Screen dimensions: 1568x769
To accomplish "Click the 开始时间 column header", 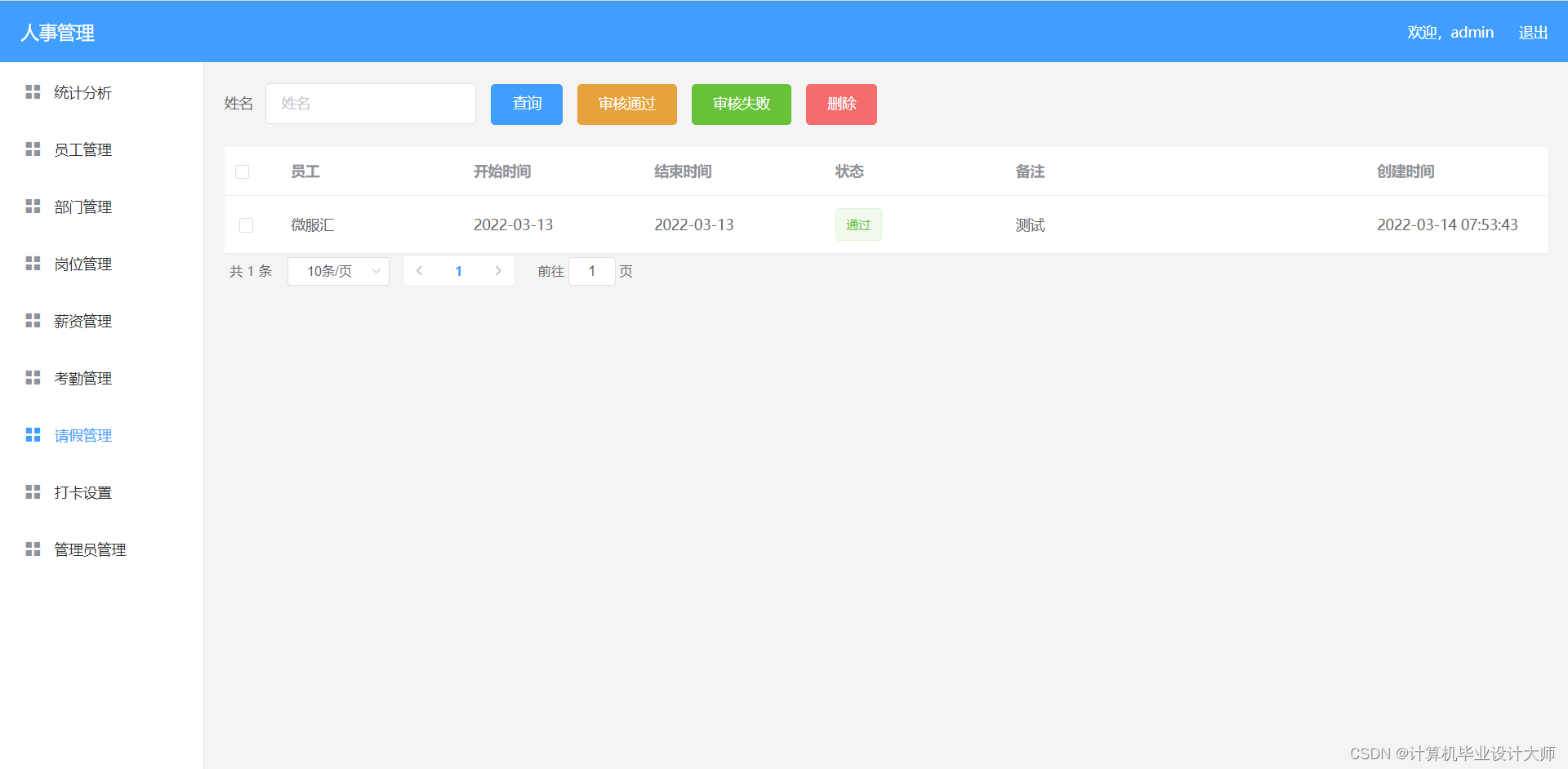I will pos(502,171).
